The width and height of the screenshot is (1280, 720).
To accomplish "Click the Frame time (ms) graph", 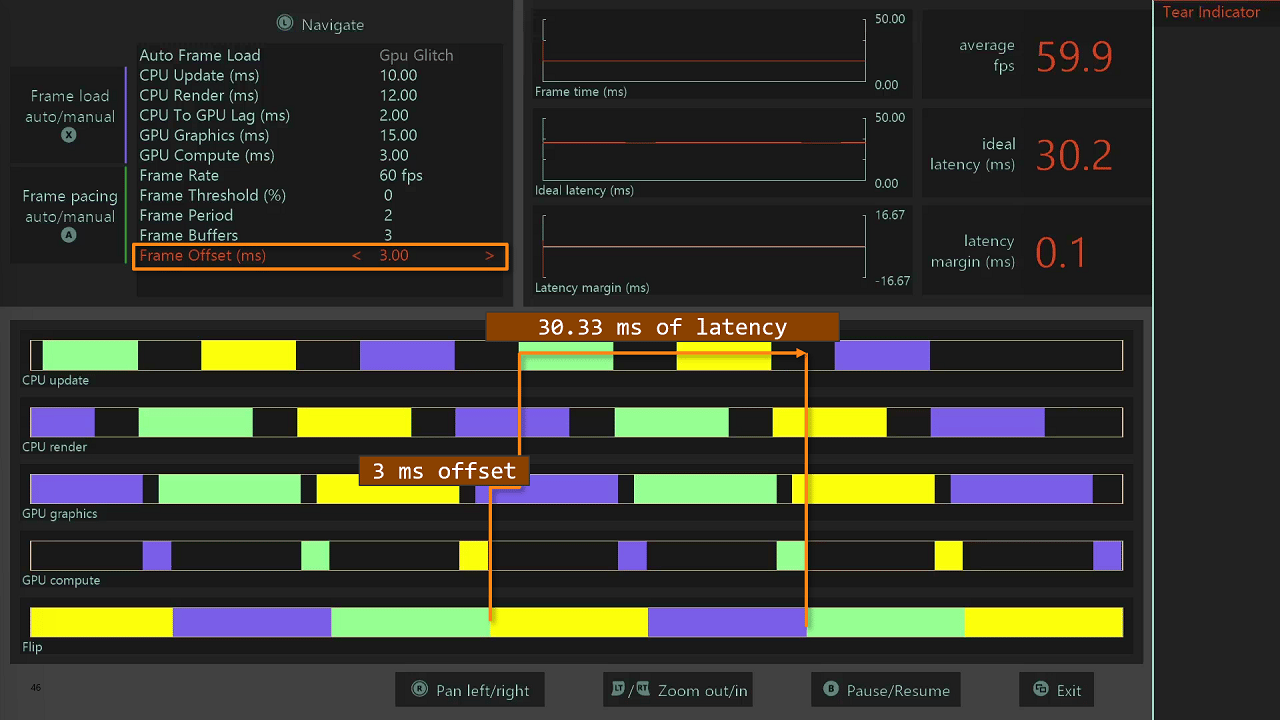I will click(704, 51).
